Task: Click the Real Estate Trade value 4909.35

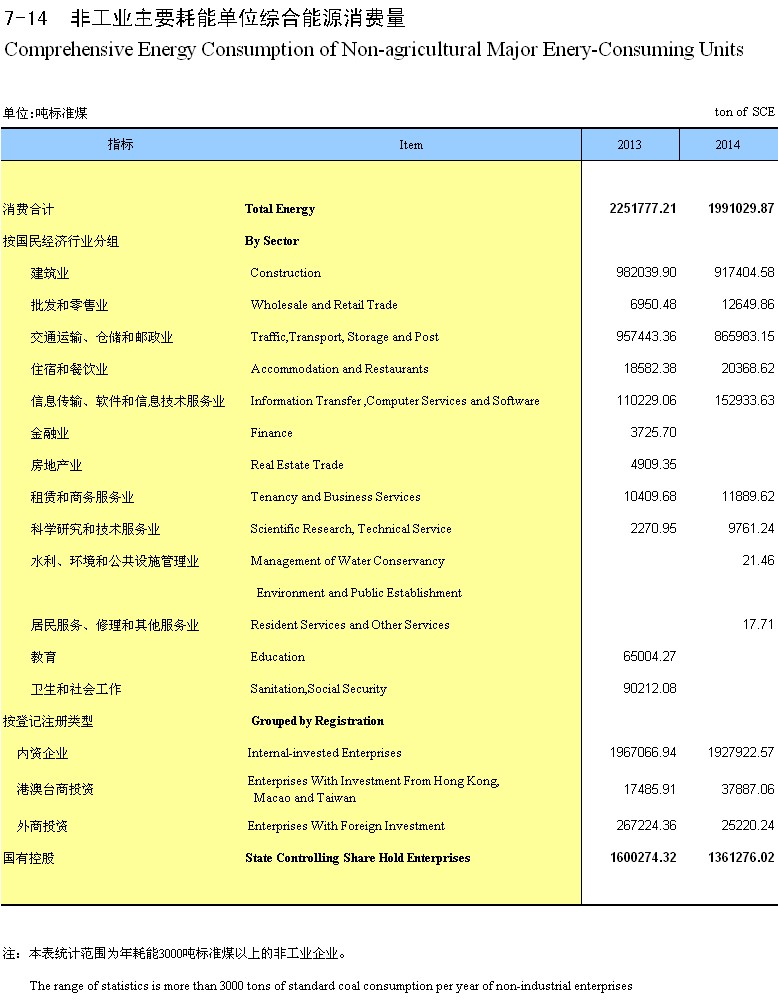Action: coord(653,465)
